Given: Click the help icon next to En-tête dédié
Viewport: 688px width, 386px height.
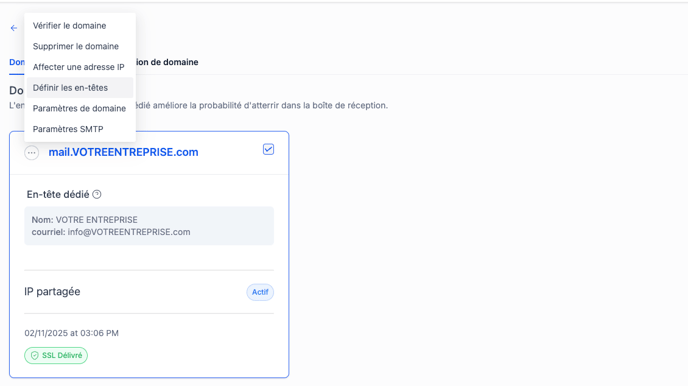Looking at the screenshot, I should [x=97, y=194].
